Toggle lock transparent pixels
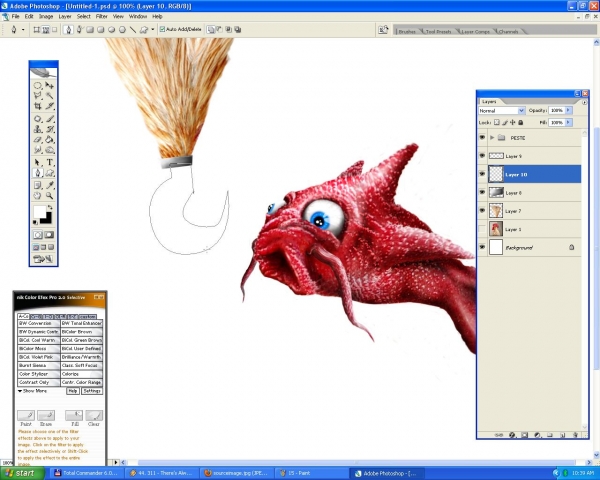 (x=496, y=122)
